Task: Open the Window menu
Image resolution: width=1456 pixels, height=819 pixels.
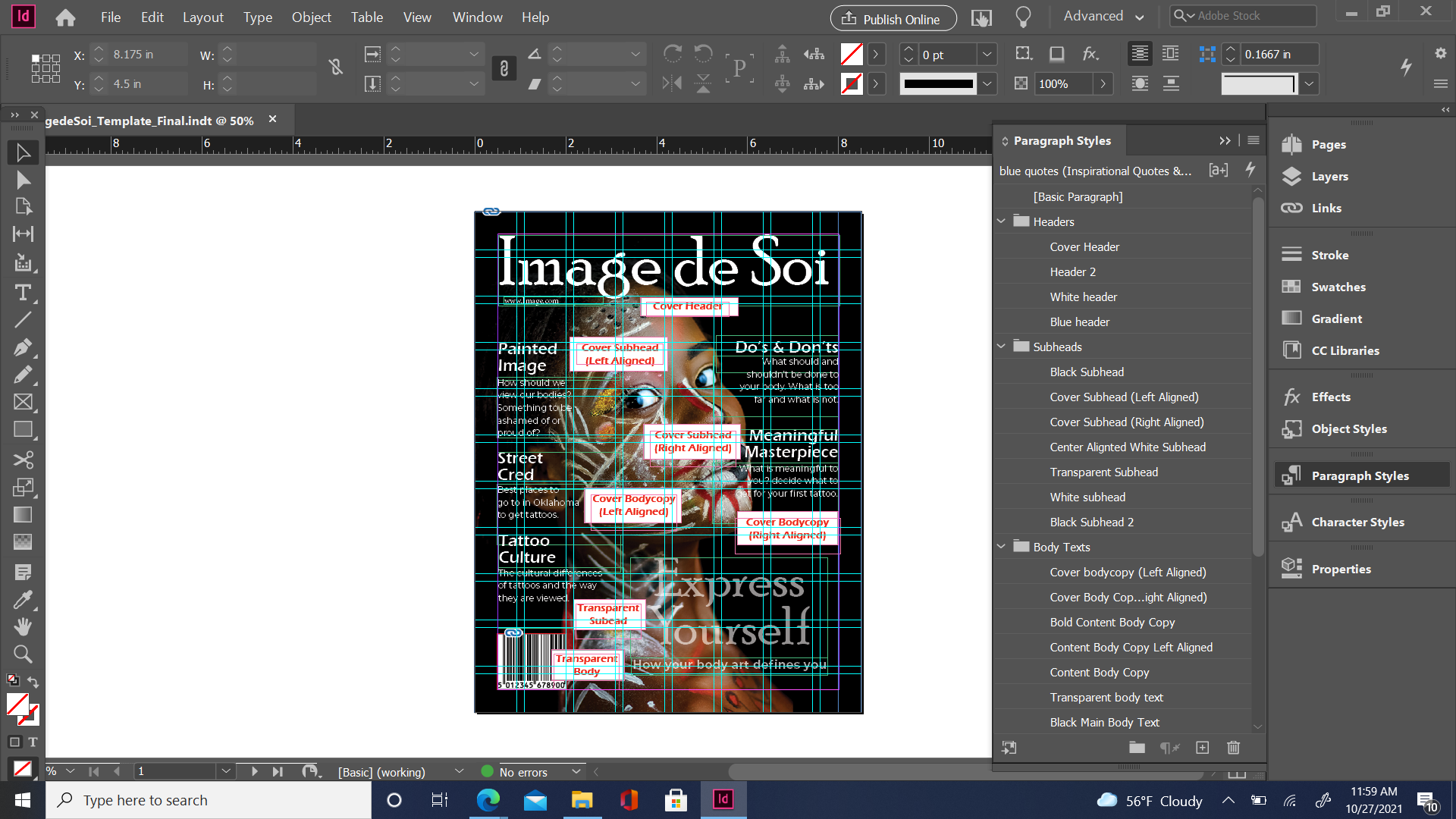Action: coord(477,17)
